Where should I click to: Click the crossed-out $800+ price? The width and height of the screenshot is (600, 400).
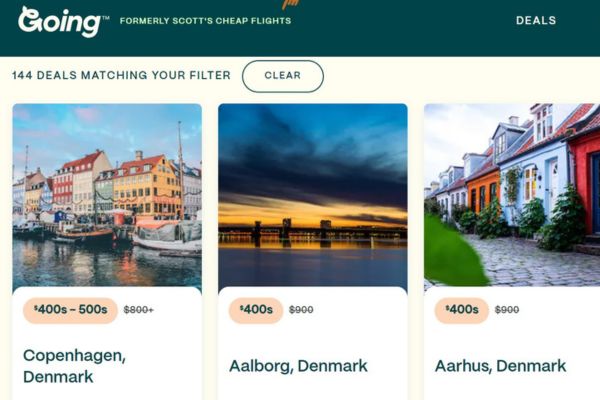point(139,310)
